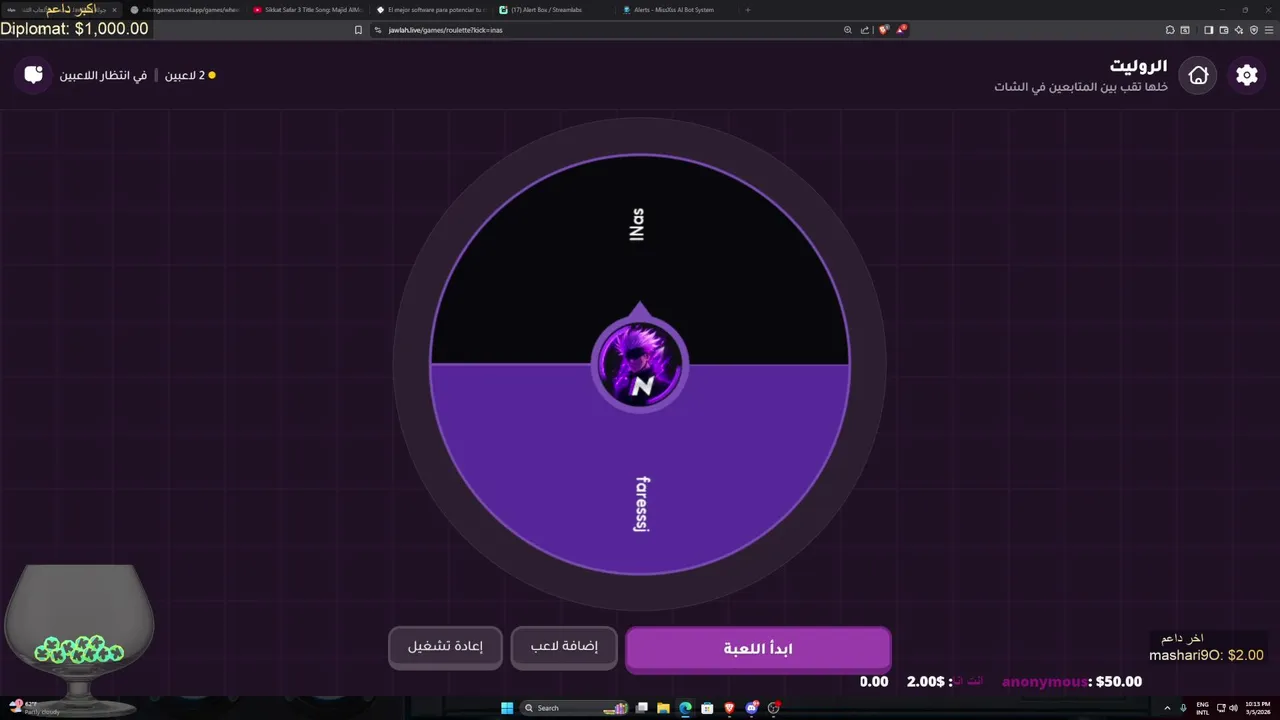The width and height of the screenshot is (1280, 720).
Task: Bookmark this page icon in address bar
Action: point(358,30)
